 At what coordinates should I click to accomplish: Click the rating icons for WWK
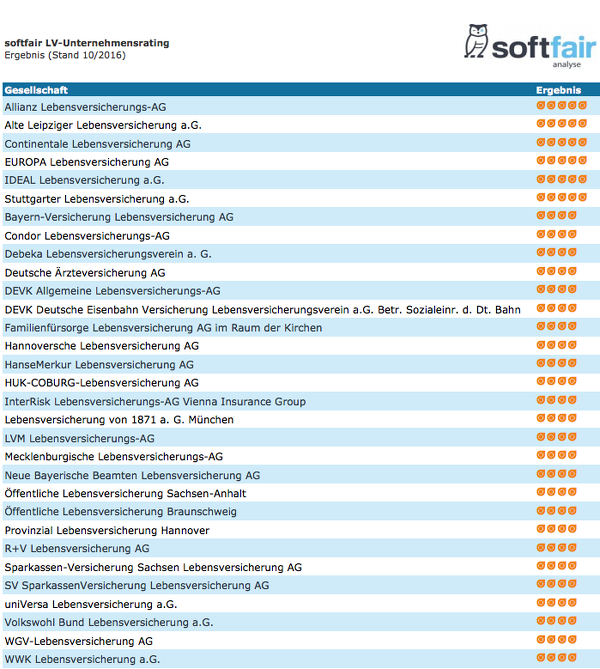click(x=556, y=658)
